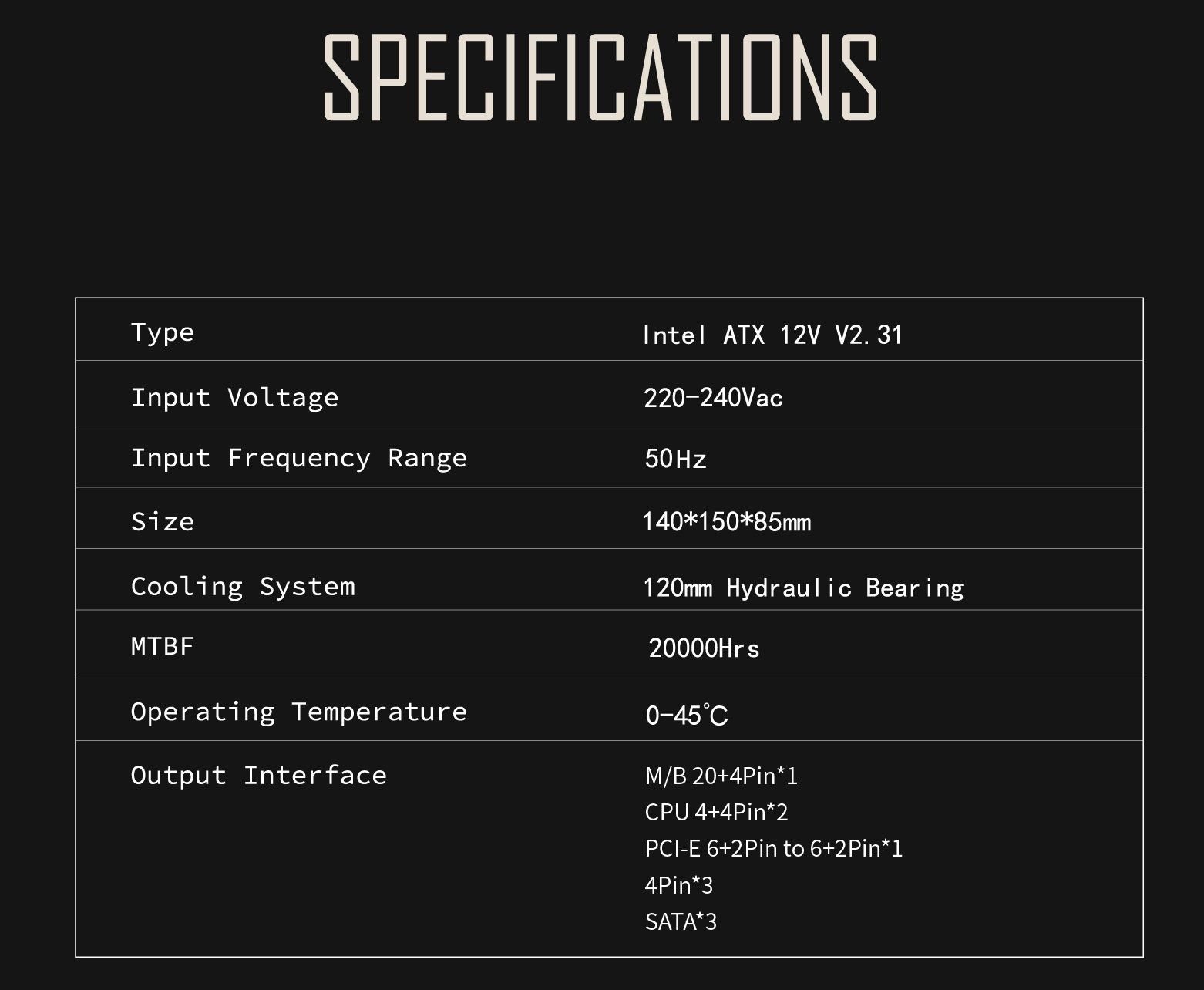Click the Intel ATX 12V V2.31 value

[772, 335]
